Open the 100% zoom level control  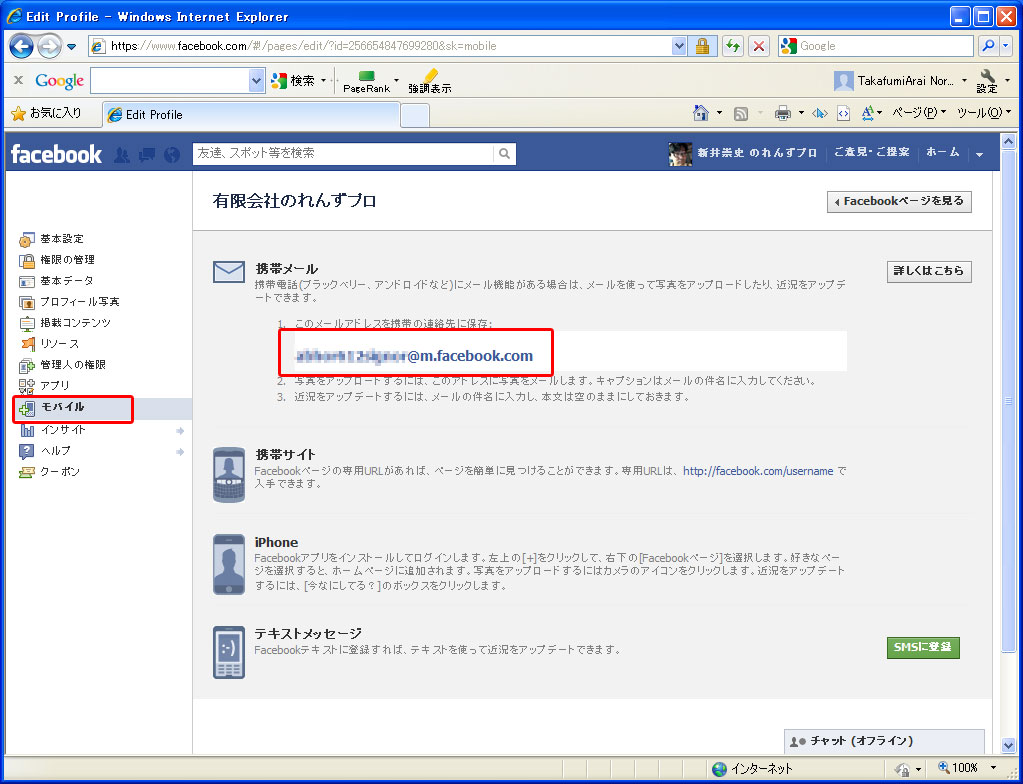(966, 768)
